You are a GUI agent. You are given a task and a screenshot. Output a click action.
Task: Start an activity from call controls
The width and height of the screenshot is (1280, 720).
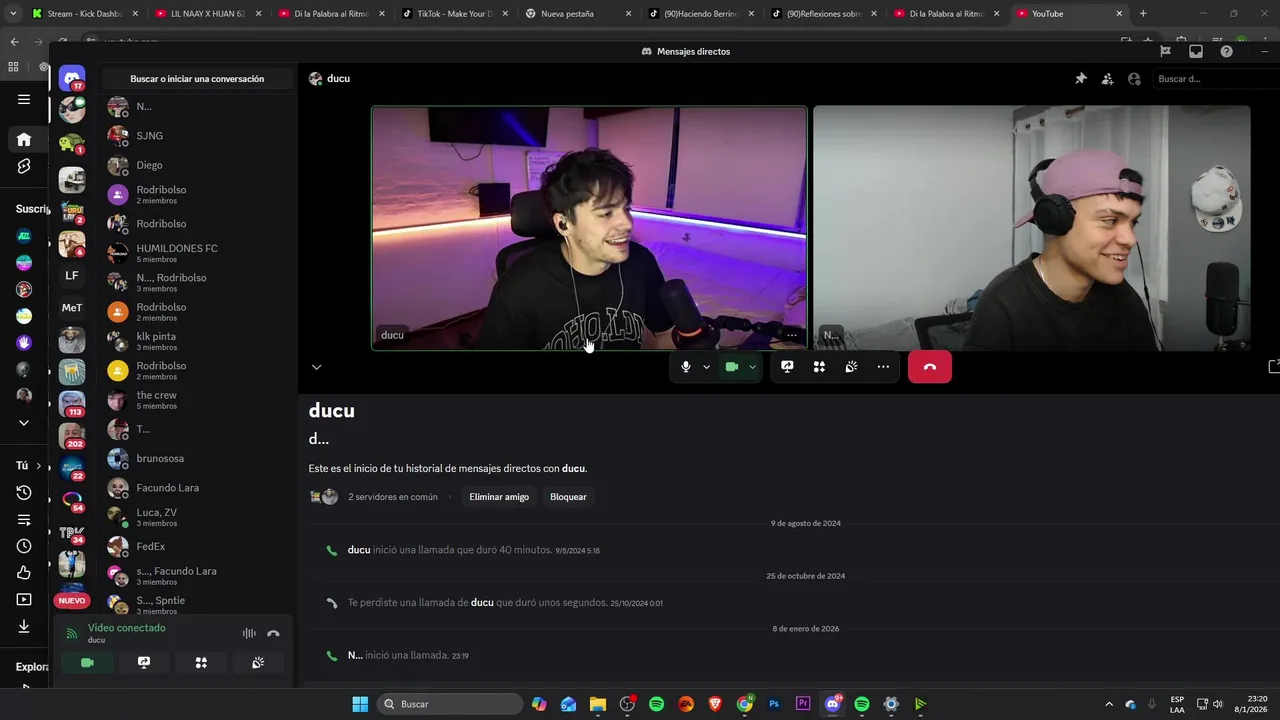819,367
